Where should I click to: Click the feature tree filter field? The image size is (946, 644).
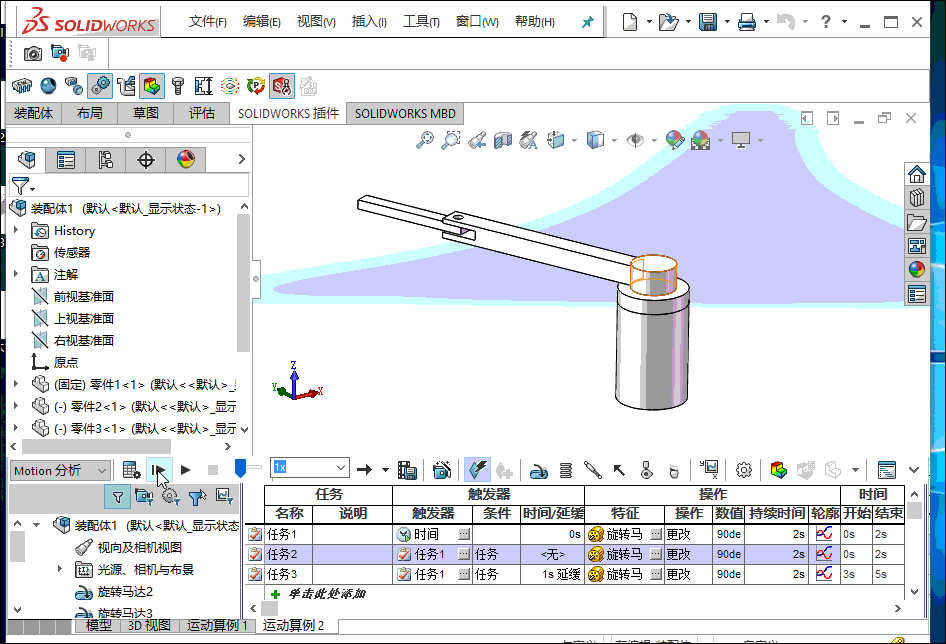click(x=130, y=186)
